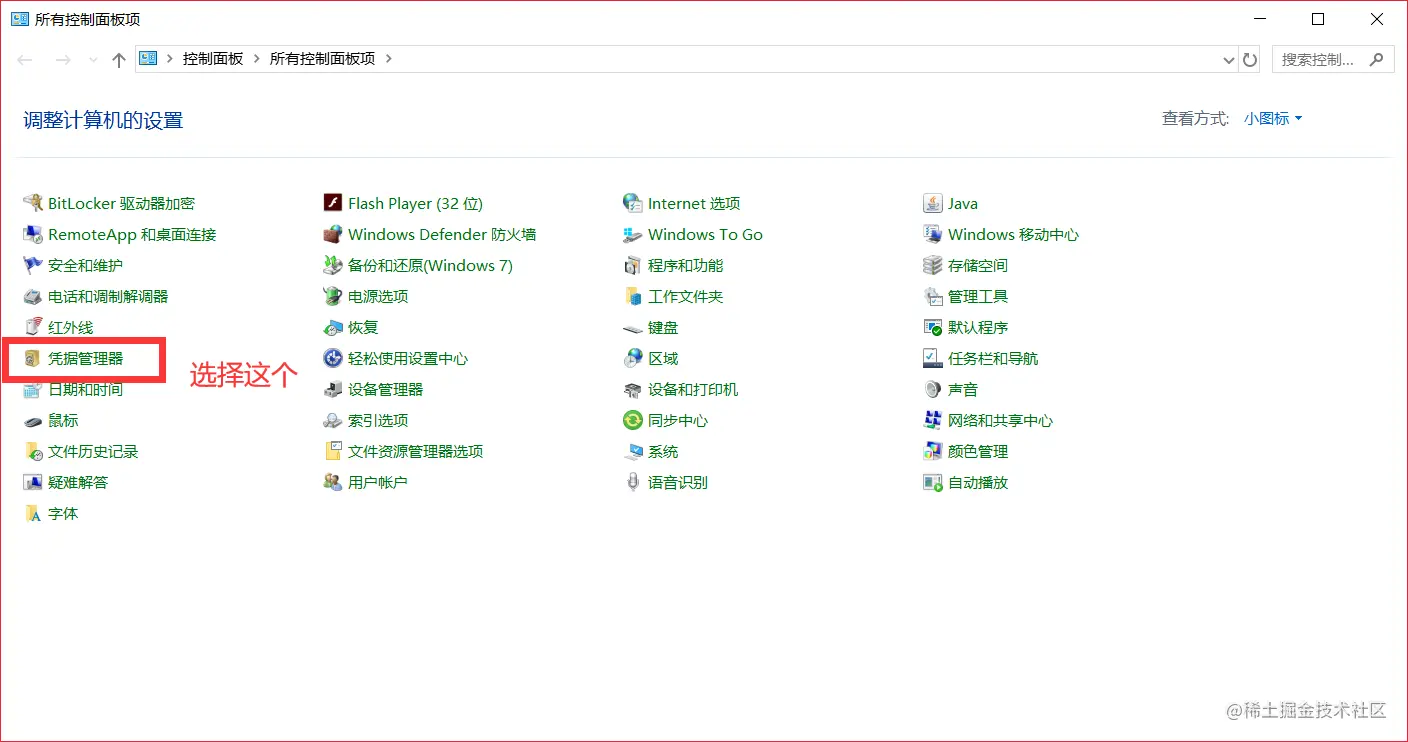Click the 备份和还原 icon
Screen dimensions: 1408x742
pos(333,265)
